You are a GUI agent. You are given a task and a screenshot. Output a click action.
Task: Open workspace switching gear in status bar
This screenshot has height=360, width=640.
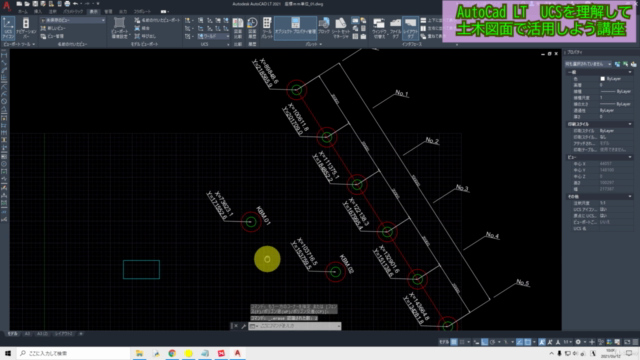(x=578, y=342)
